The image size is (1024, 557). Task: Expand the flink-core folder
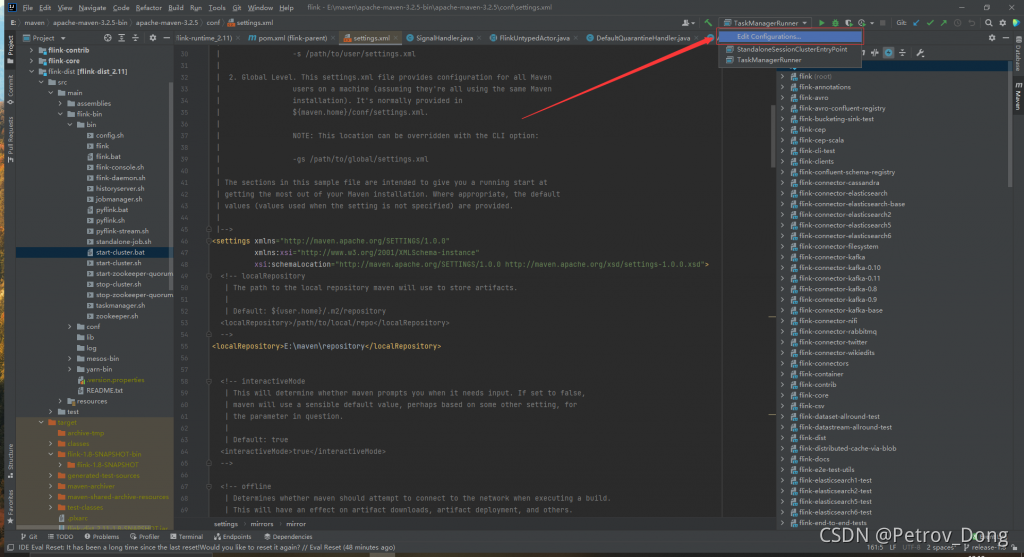pyautogui.click(x=31, y=61)
